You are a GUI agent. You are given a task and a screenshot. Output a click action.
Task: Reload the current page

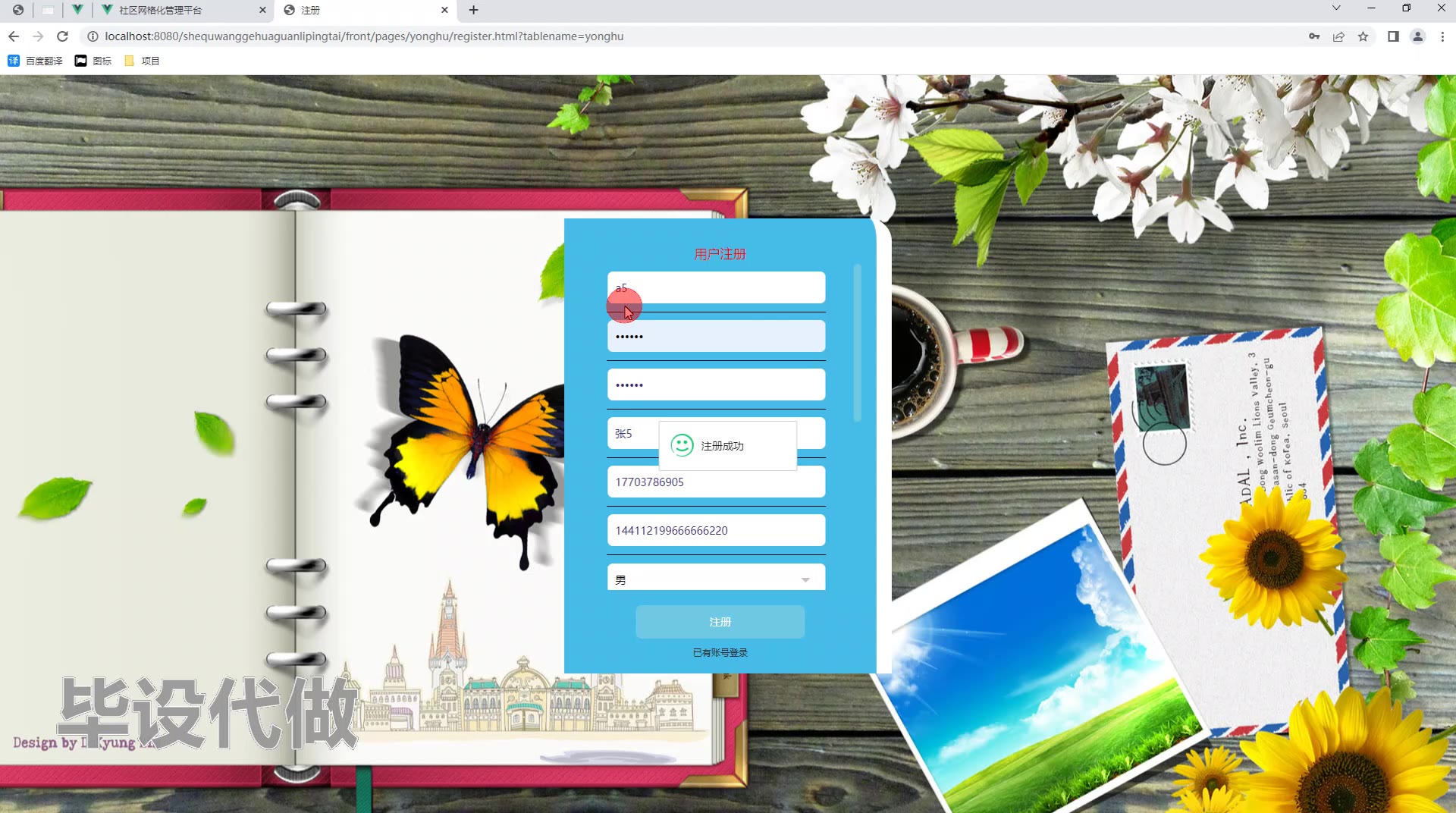63,36
